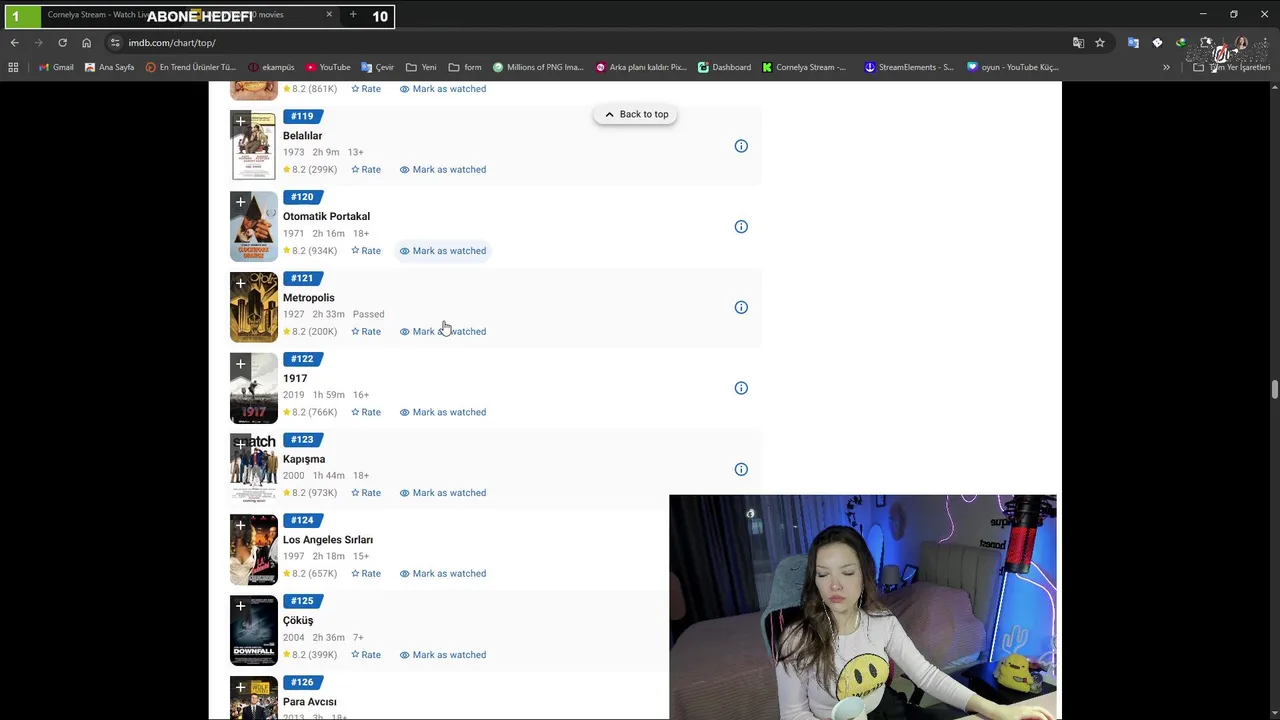Image resolution: width=1280 pixels, height=720 pixels.
Task: Rate Metropolis
Action: click(x=366, y=332)
